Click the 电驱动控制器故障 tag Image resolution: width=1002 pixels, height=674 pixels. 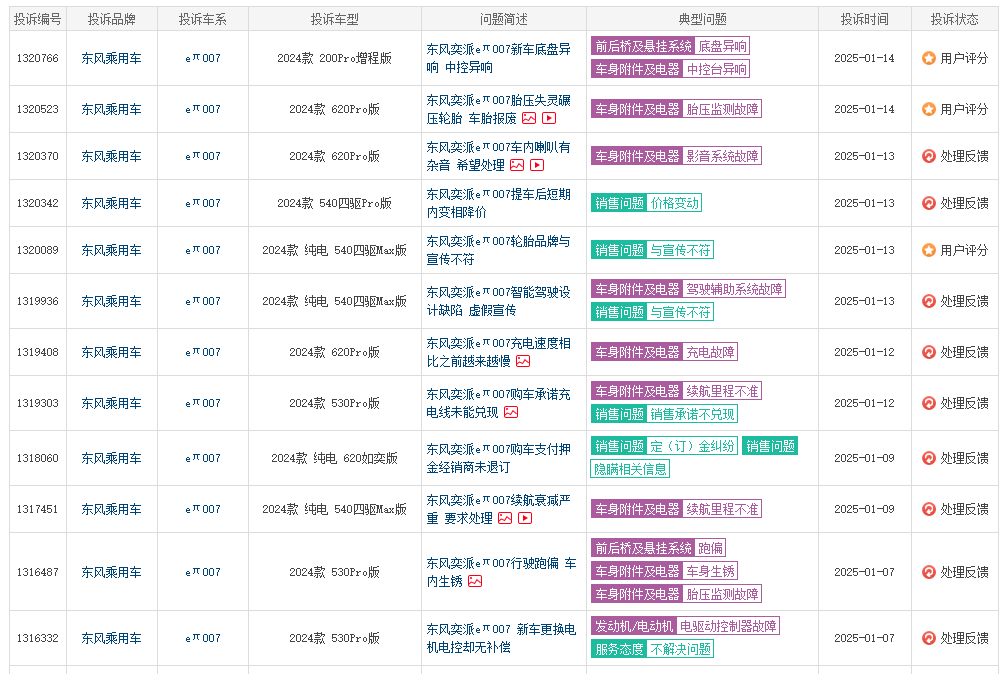click(728, 626)
